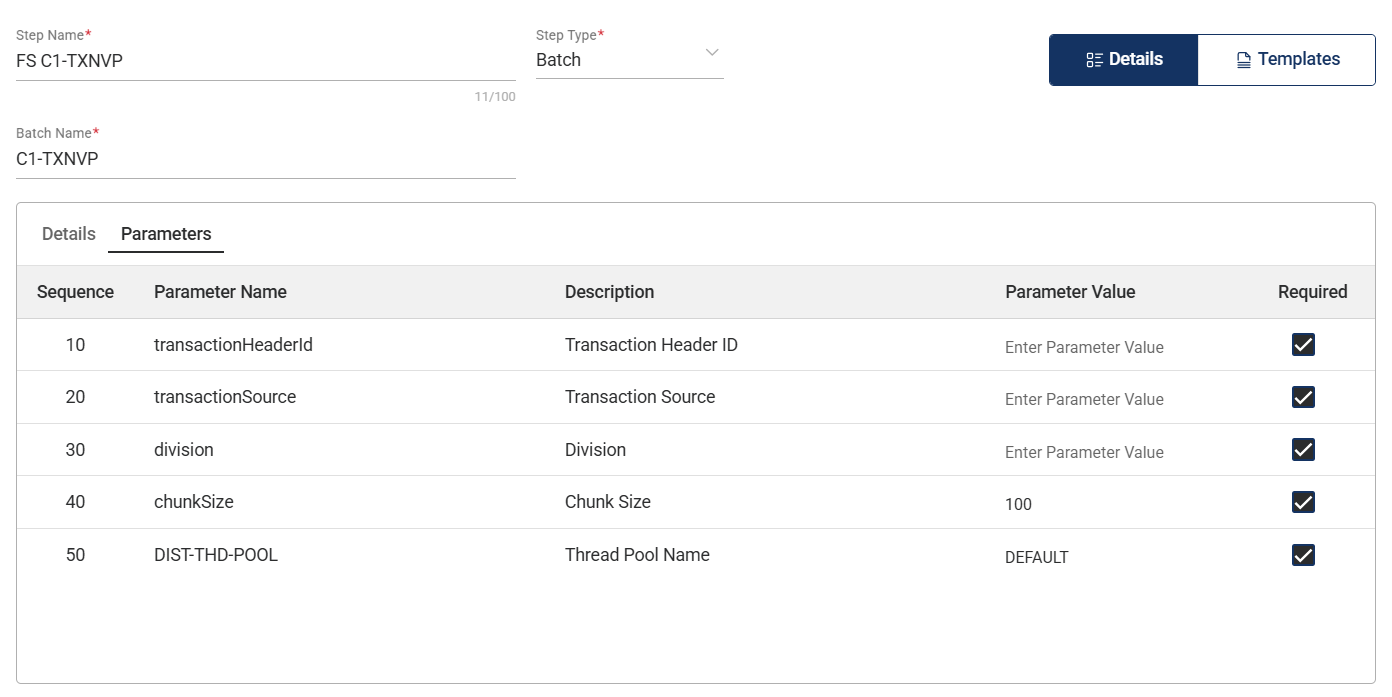Focus the Batch Name field
The width and height of the screenshot is (1392, 697).
(265, 158)
